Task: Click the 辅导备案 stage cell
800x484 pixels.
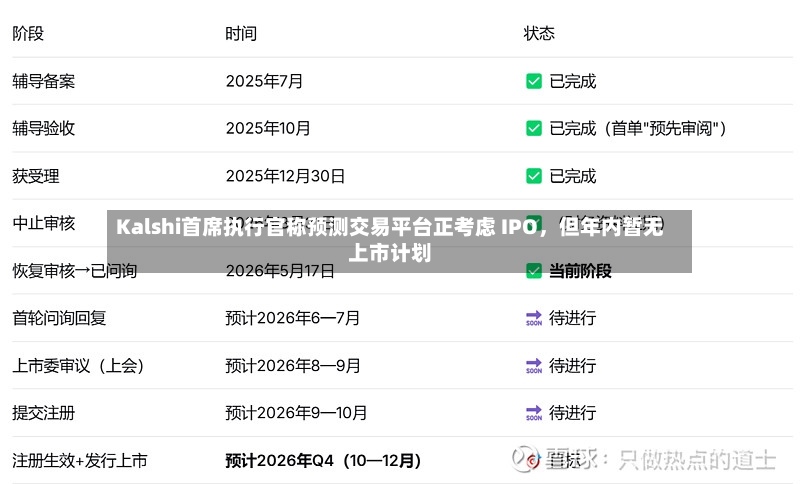Action: 43,81
